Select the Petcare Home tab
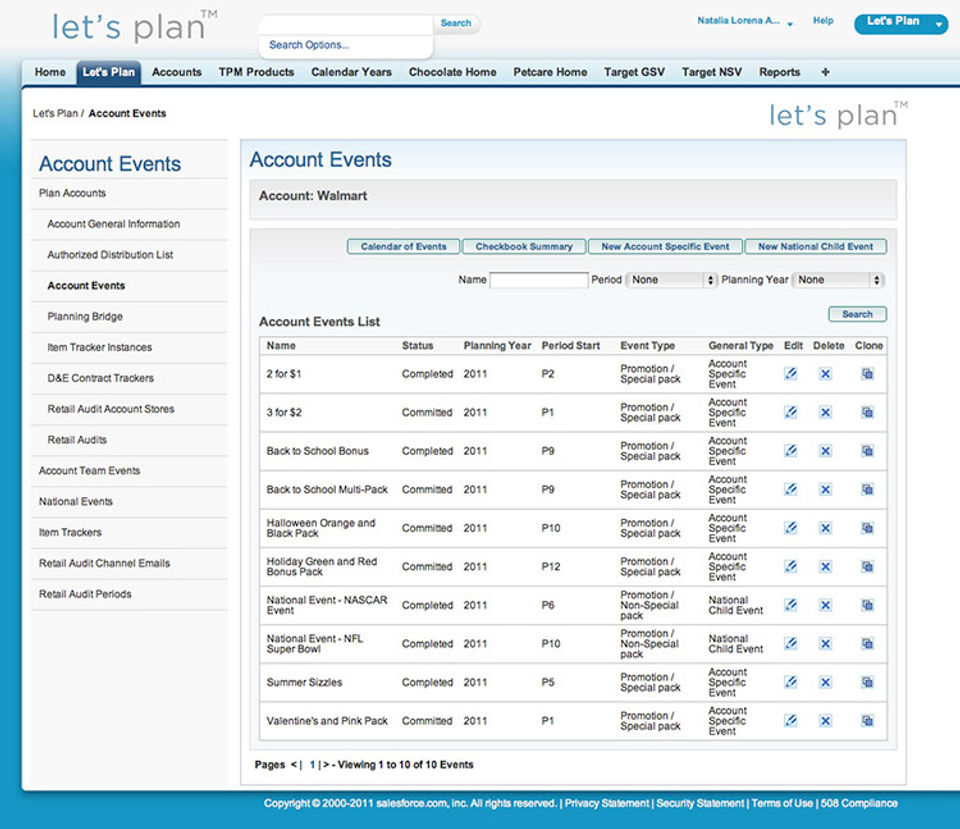The height and width of the screenshot is (829, 960). pos(550,72)
